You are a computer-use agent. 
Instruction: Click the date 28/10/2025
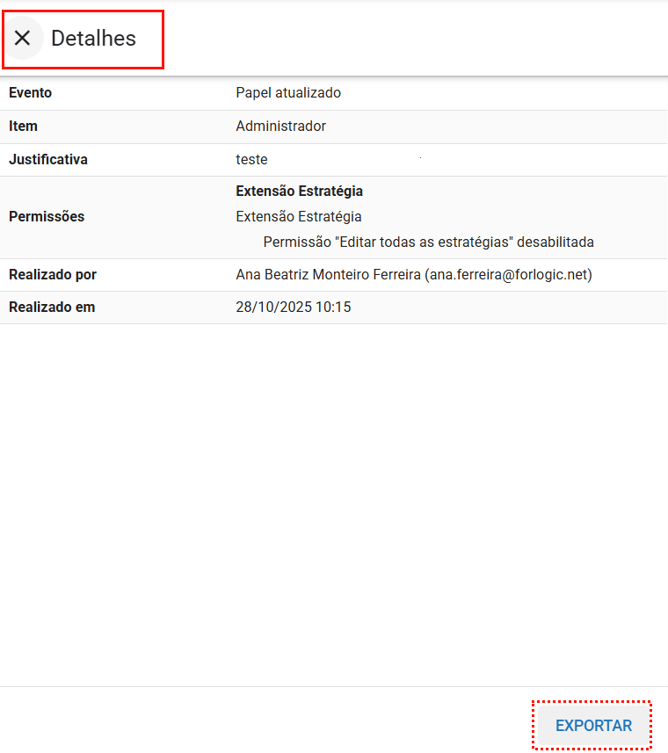tap(273, 307)
